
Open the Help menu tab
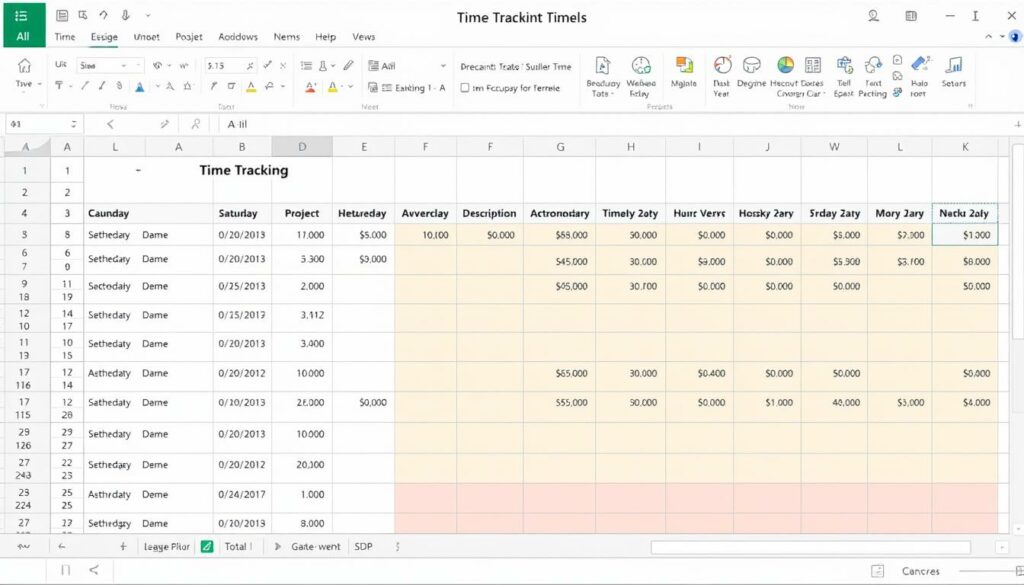pyautogui.click(x=325, y=37)
